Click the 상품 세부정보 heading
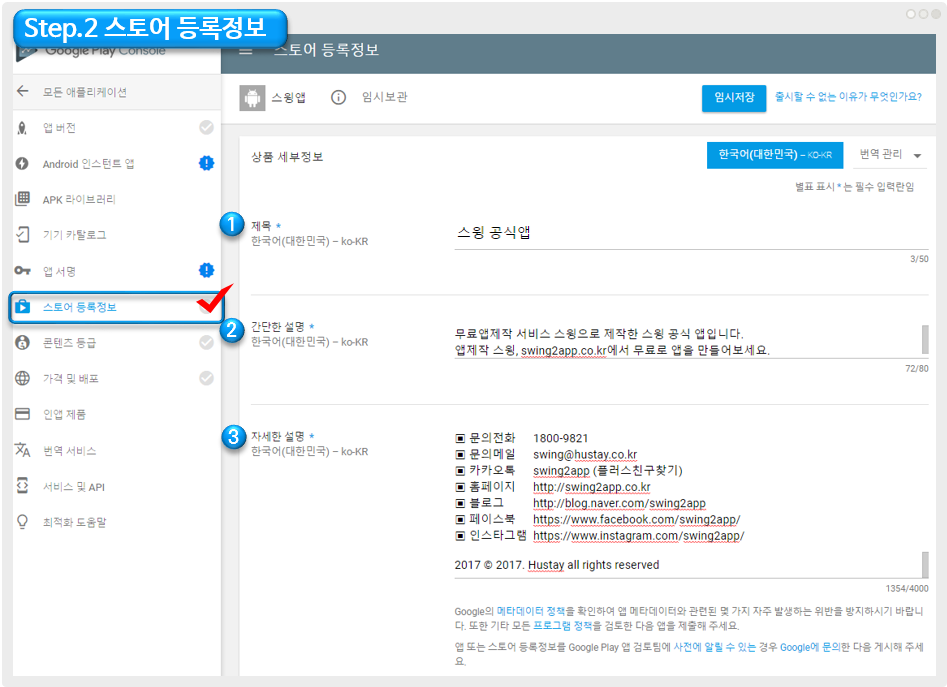 coord(287,157)
